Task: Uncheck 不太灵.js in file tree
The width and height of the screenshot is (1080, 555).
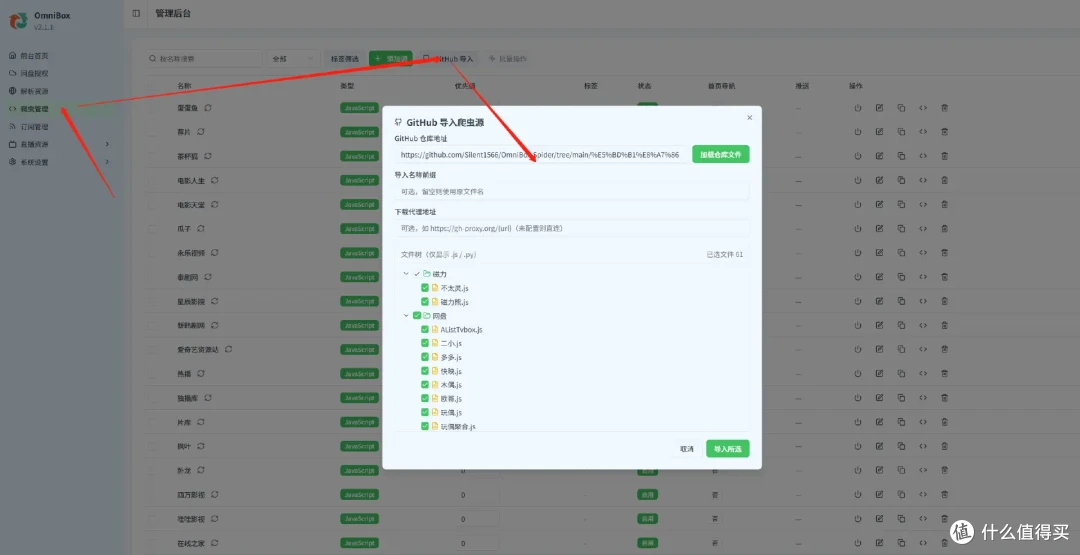Action: pos(425,288)
